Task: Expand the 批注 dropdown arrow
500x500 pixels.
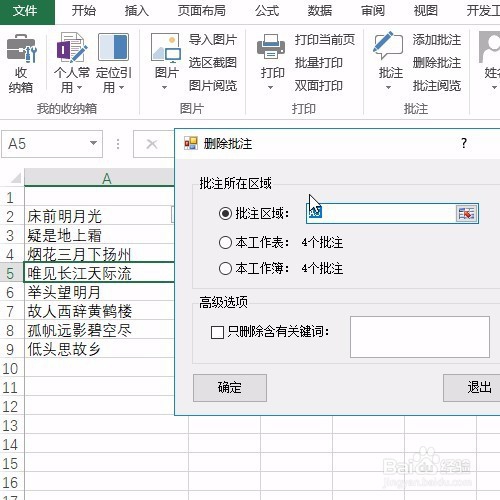Action: [388, 88]
